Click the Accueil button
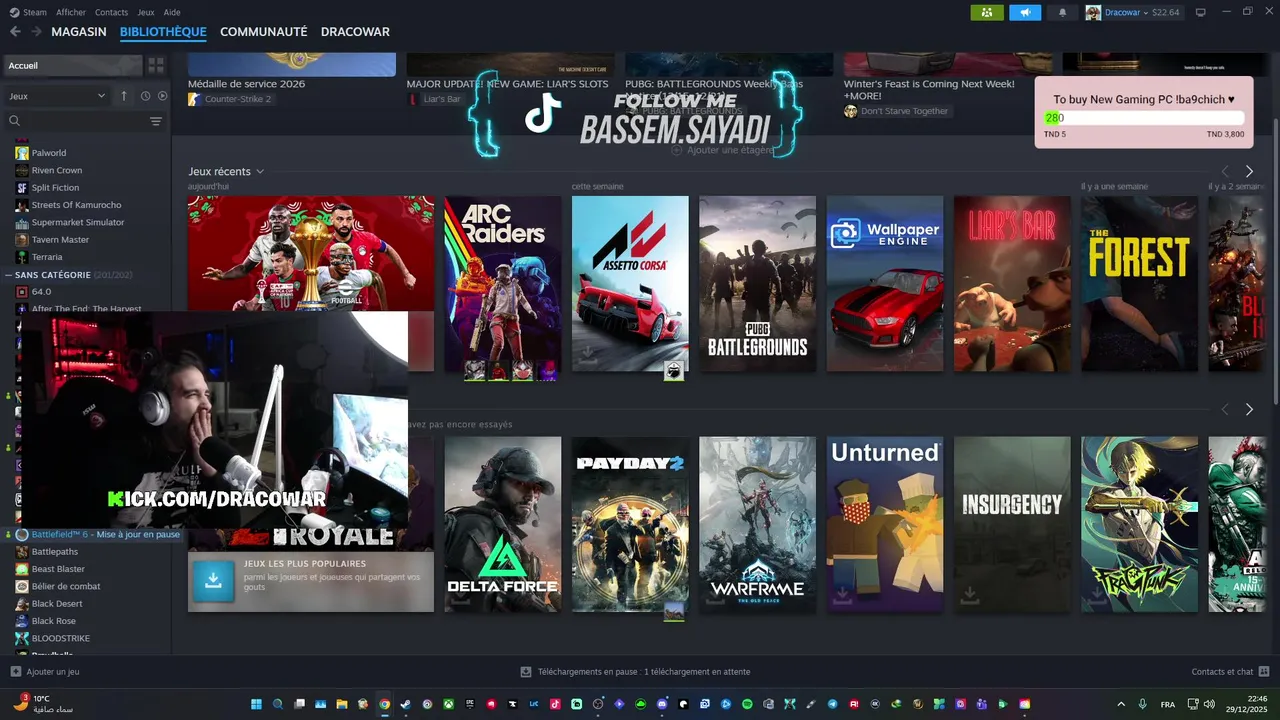The image size is (1280, 720). pyautogui.click(x=72, y=65)
